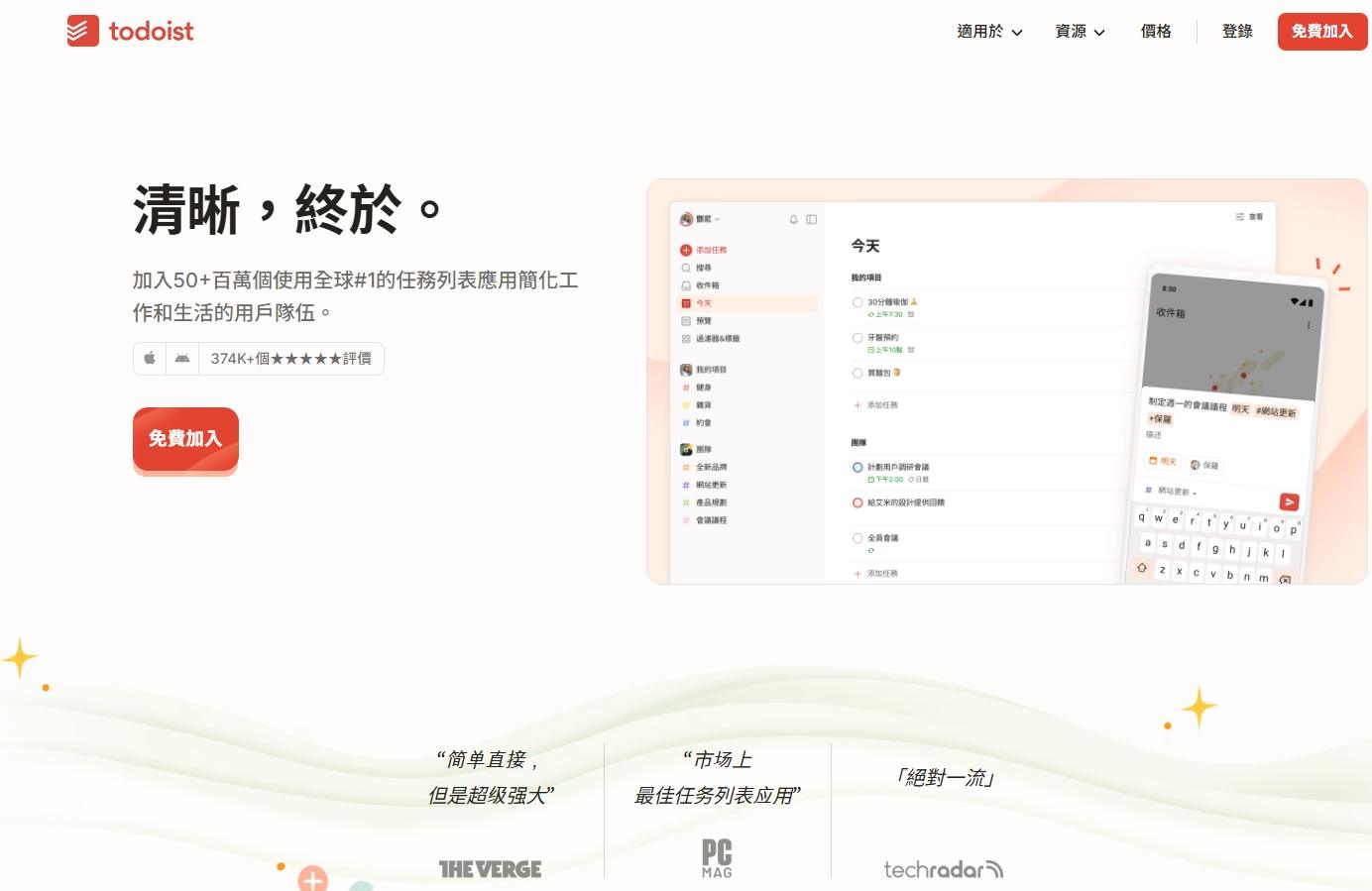
Task: Tap the 明天 date chip on the phone
Action: pos(1162,461)
